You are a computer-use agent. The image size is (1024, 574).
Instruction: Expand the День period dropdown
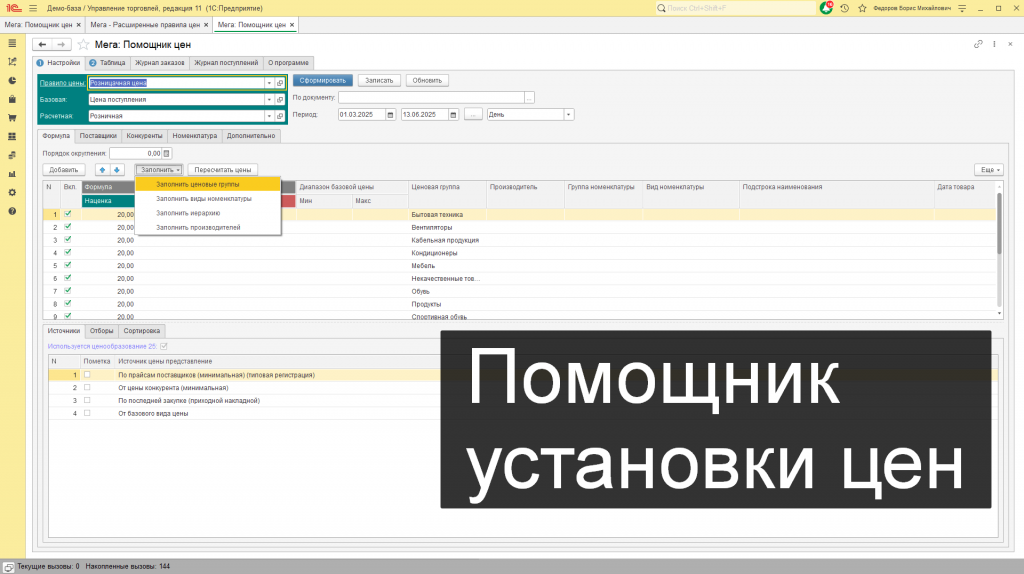[x=568, y=115]
